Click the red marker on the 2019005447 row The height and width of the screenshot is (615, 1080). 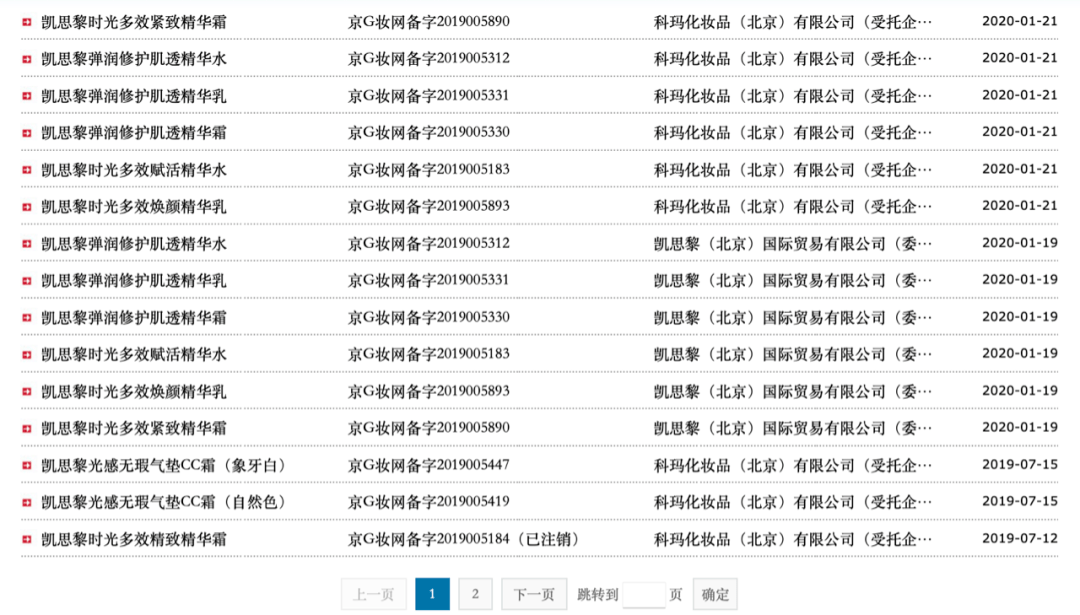pos(25,464)
